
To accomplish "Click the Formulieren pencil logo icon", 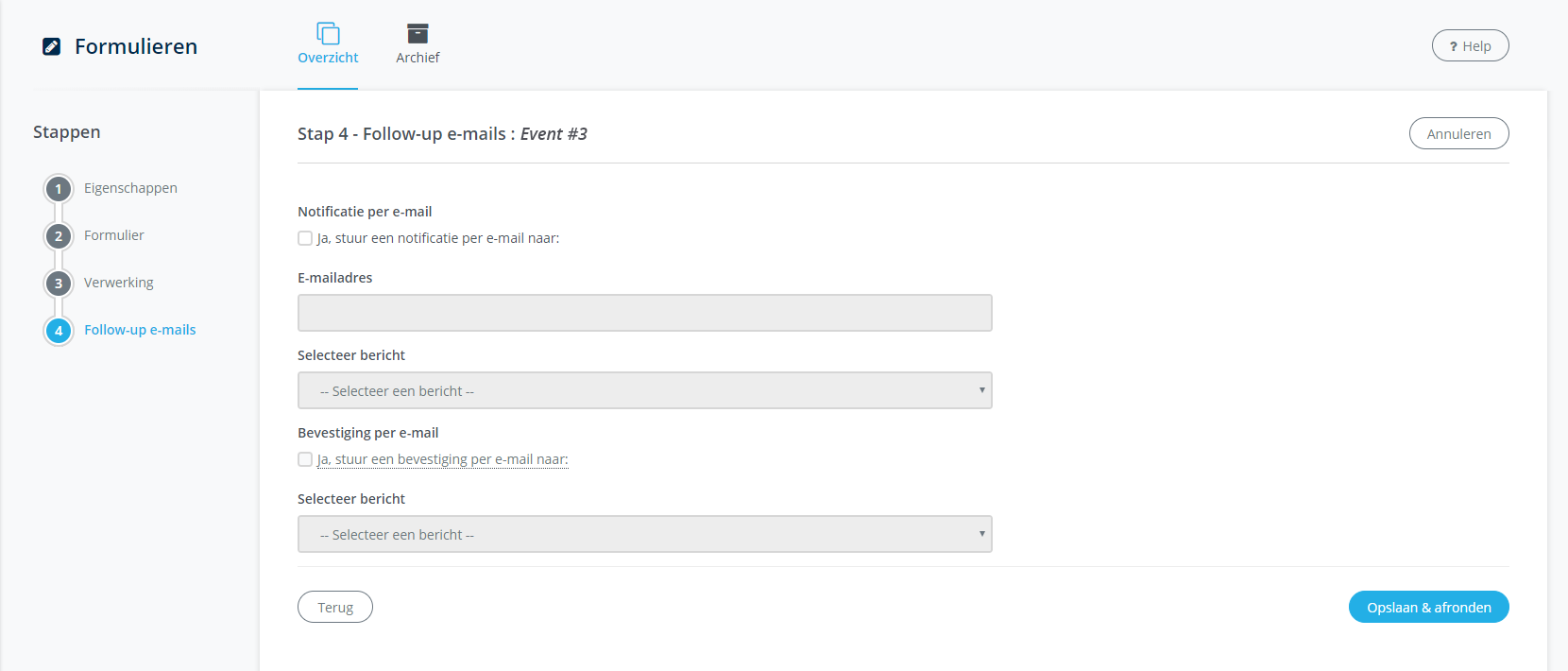I will (52, 46).
